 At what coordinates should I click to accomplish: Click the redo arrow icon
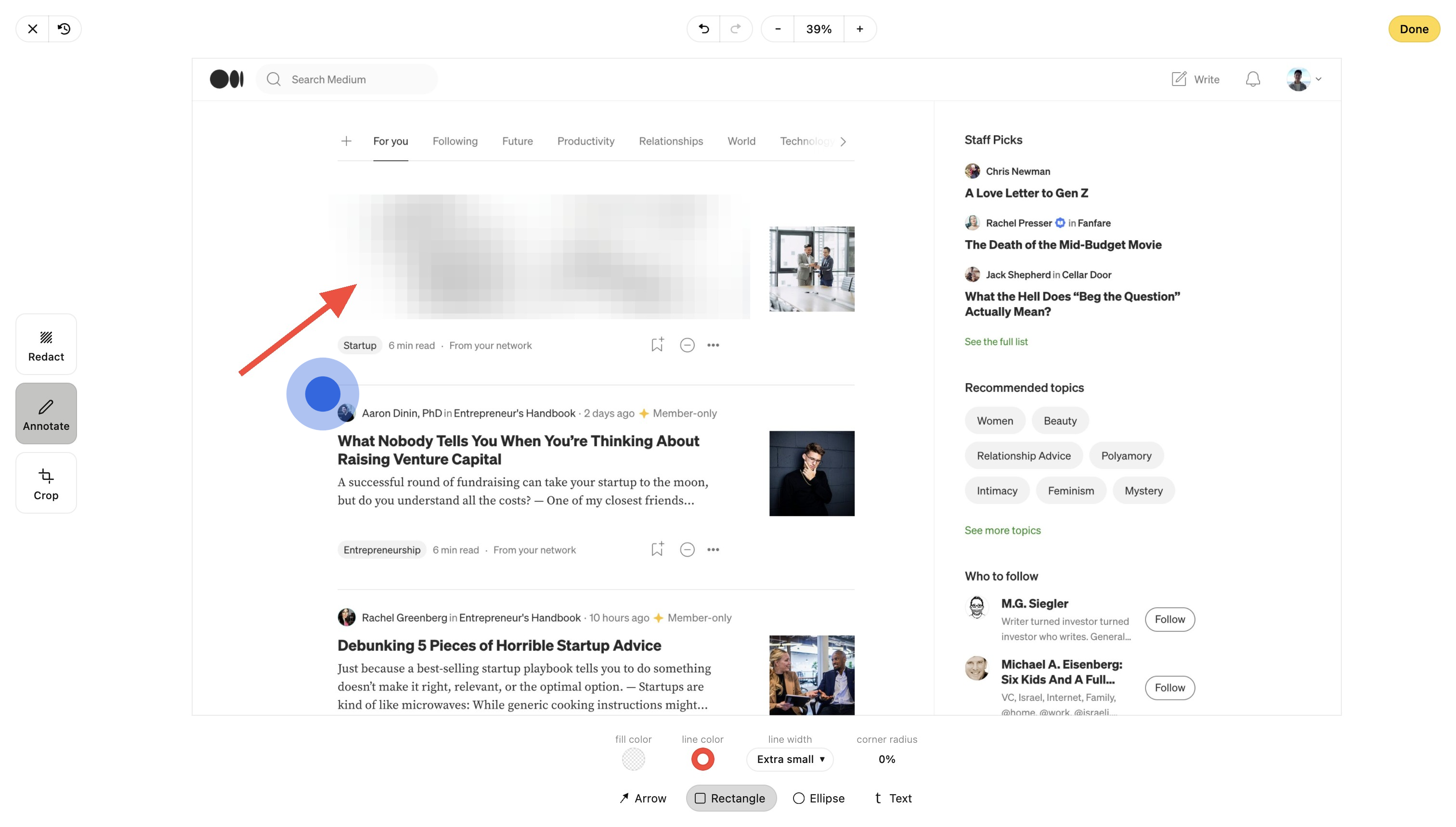pyautogui.click(x=736, y=29)
